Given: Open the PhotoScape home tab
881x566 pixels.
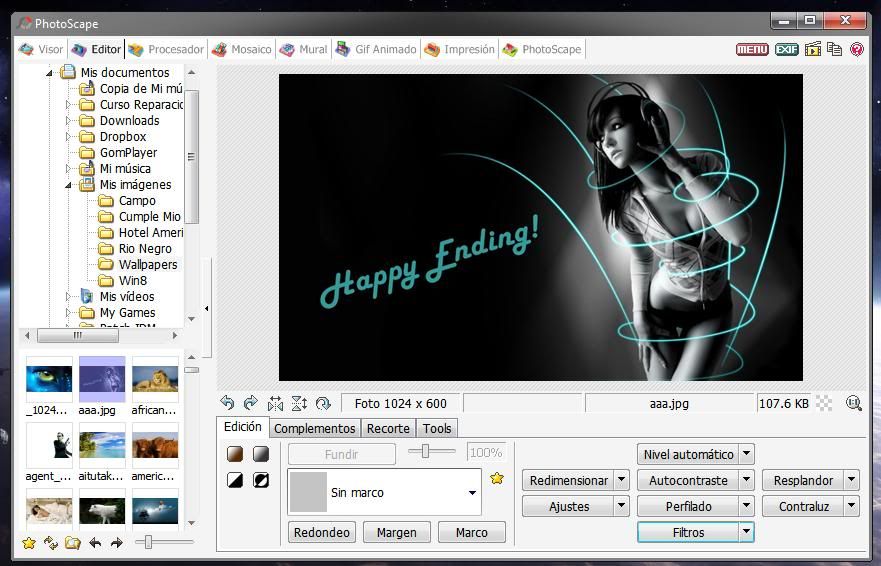Looking at the screenshot, I should tap(542, 49).
